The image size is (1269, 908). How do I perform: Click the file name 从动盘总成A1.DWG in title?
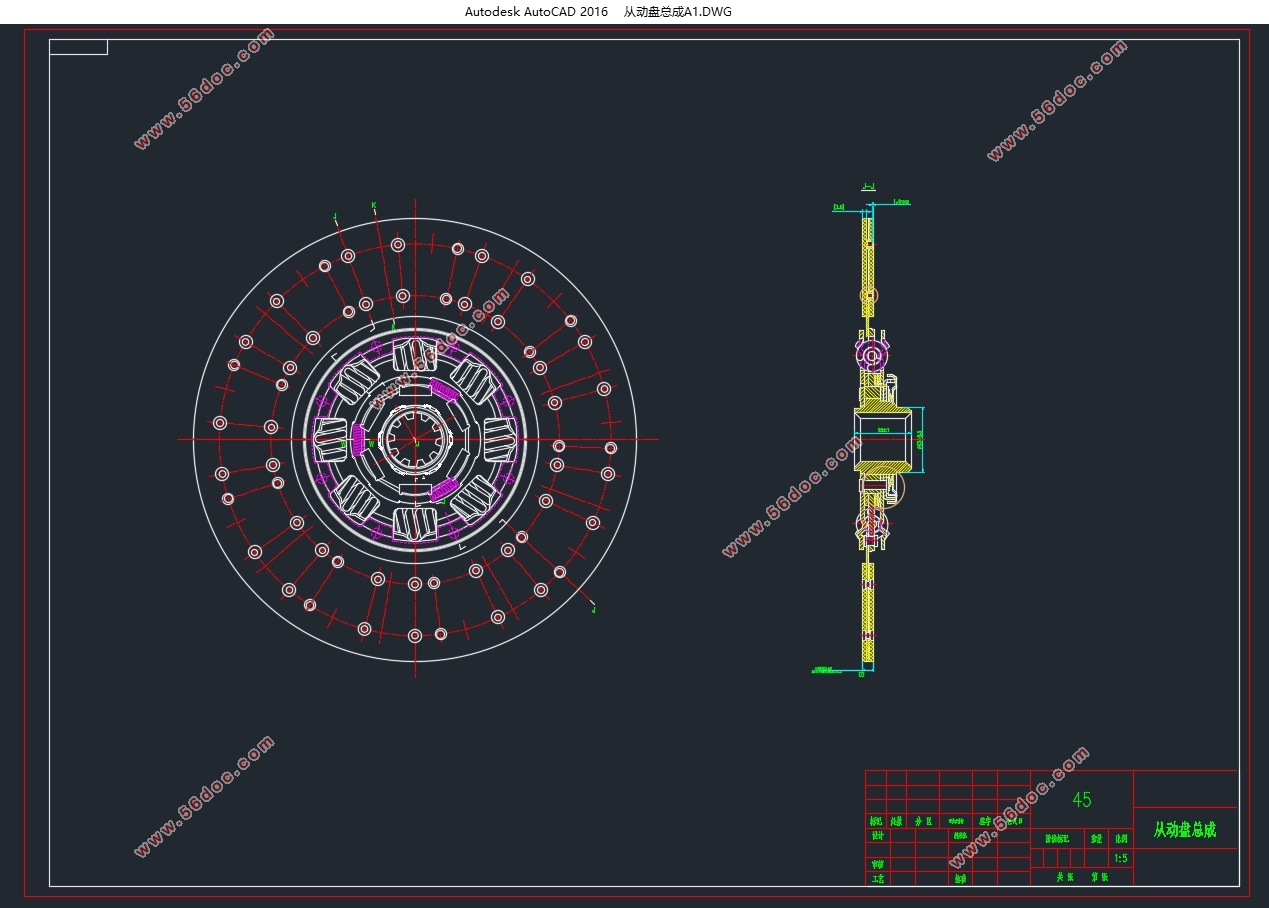point(677,12)
